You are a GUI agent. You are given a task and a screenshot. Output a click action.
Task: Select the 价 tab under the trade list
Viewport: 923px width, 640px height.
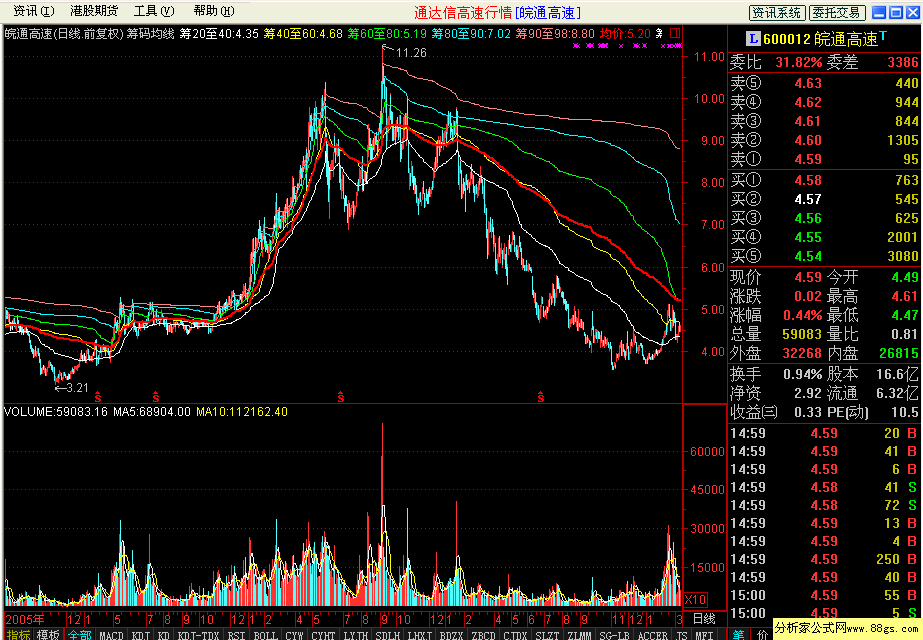762,634
